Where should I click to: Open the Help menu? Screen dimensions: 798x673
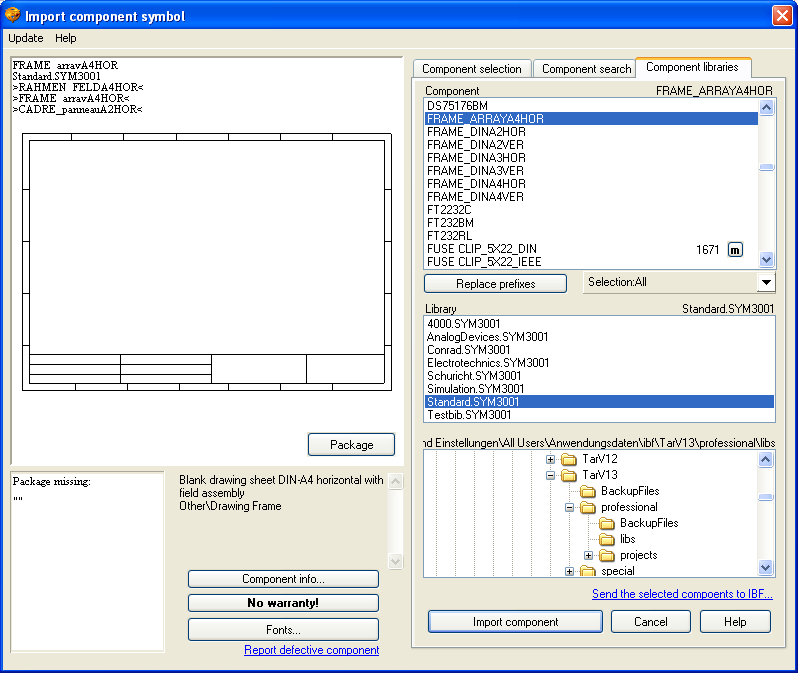66,38
